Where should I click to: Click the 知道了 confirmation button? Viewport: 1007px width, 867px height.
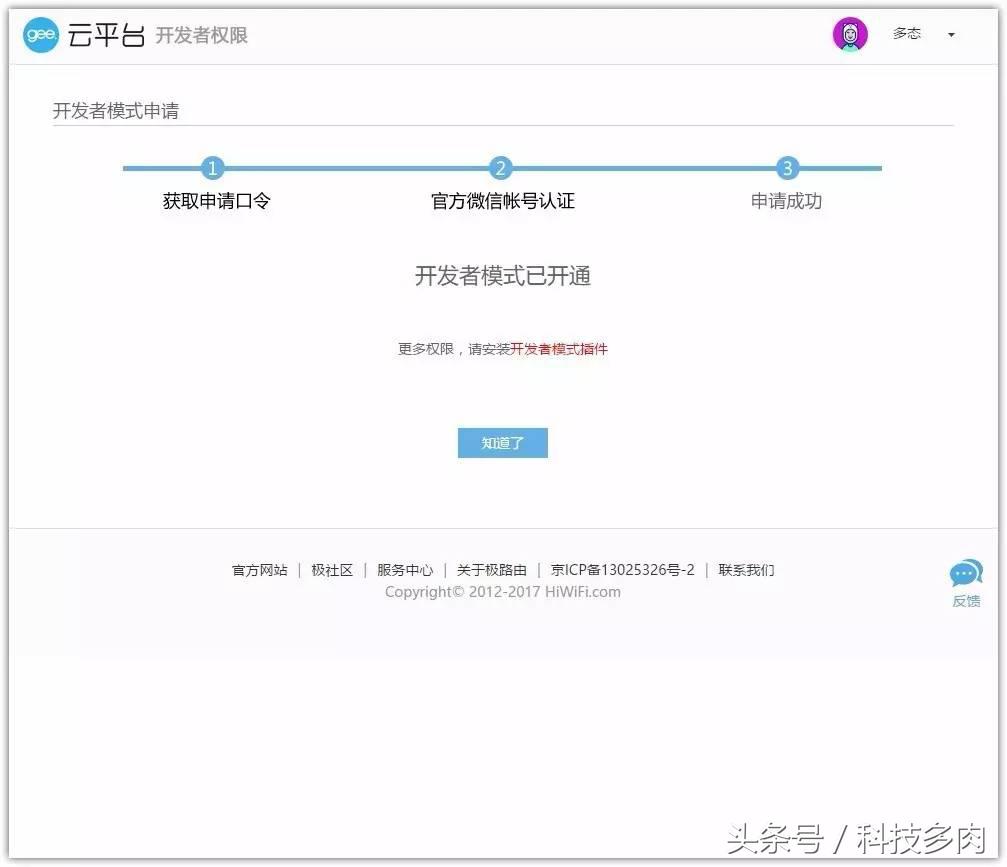pos(502,442)
